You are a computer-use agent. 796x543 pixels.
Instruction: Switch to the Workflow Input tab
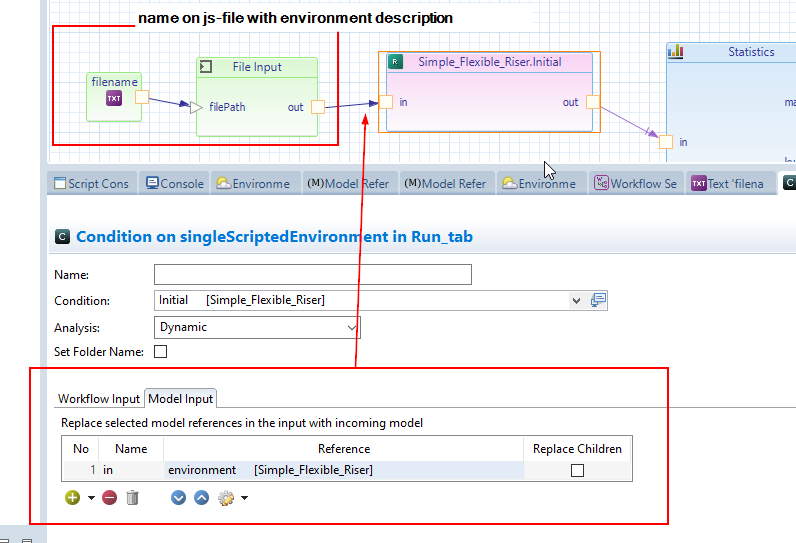click(x=99, y=399)
